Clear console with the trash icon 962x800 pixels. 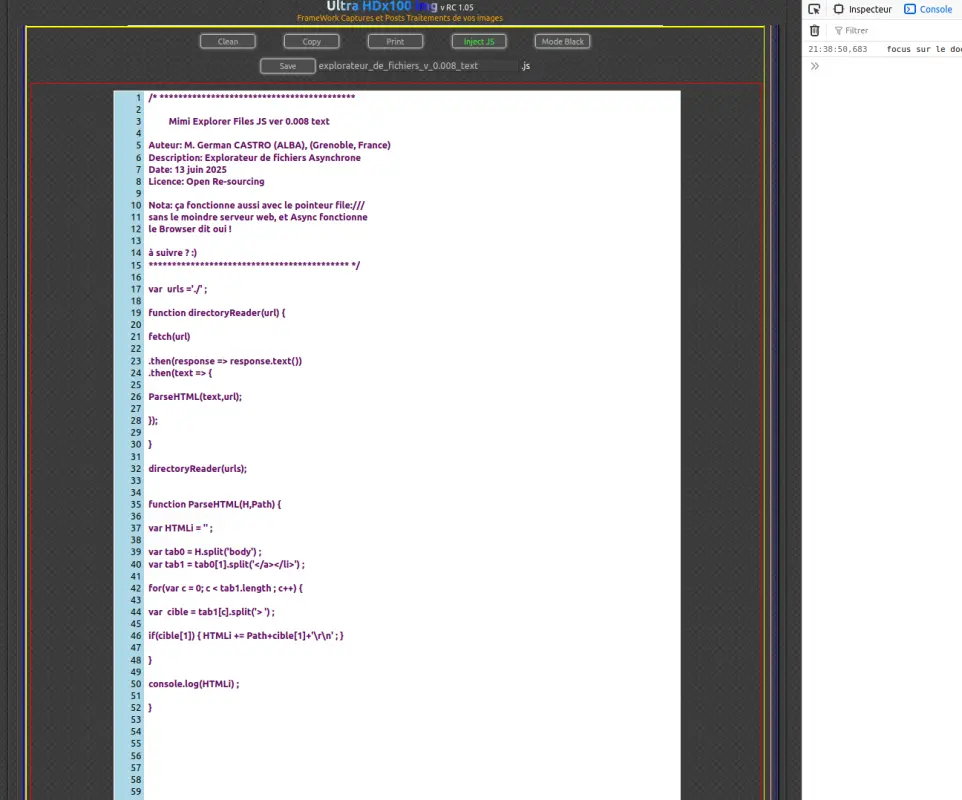click(814, 30)
